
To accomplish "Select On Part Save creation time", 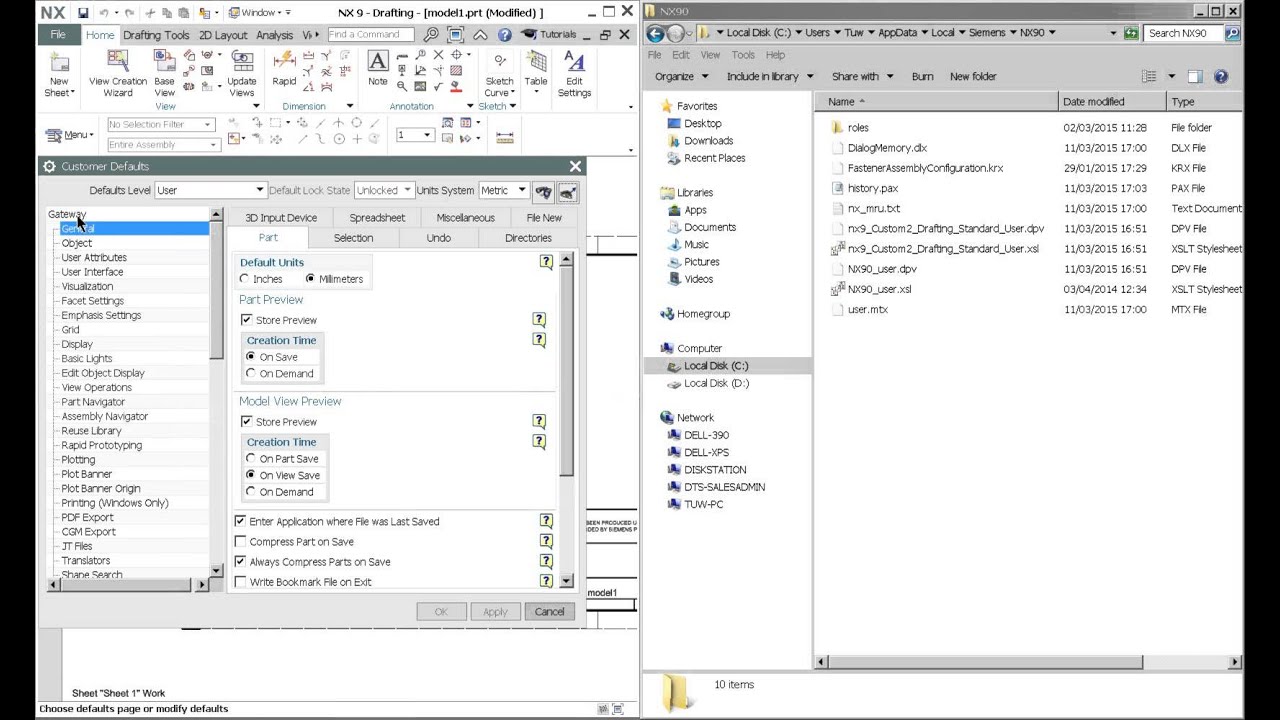I will click(x=251, y=459).
